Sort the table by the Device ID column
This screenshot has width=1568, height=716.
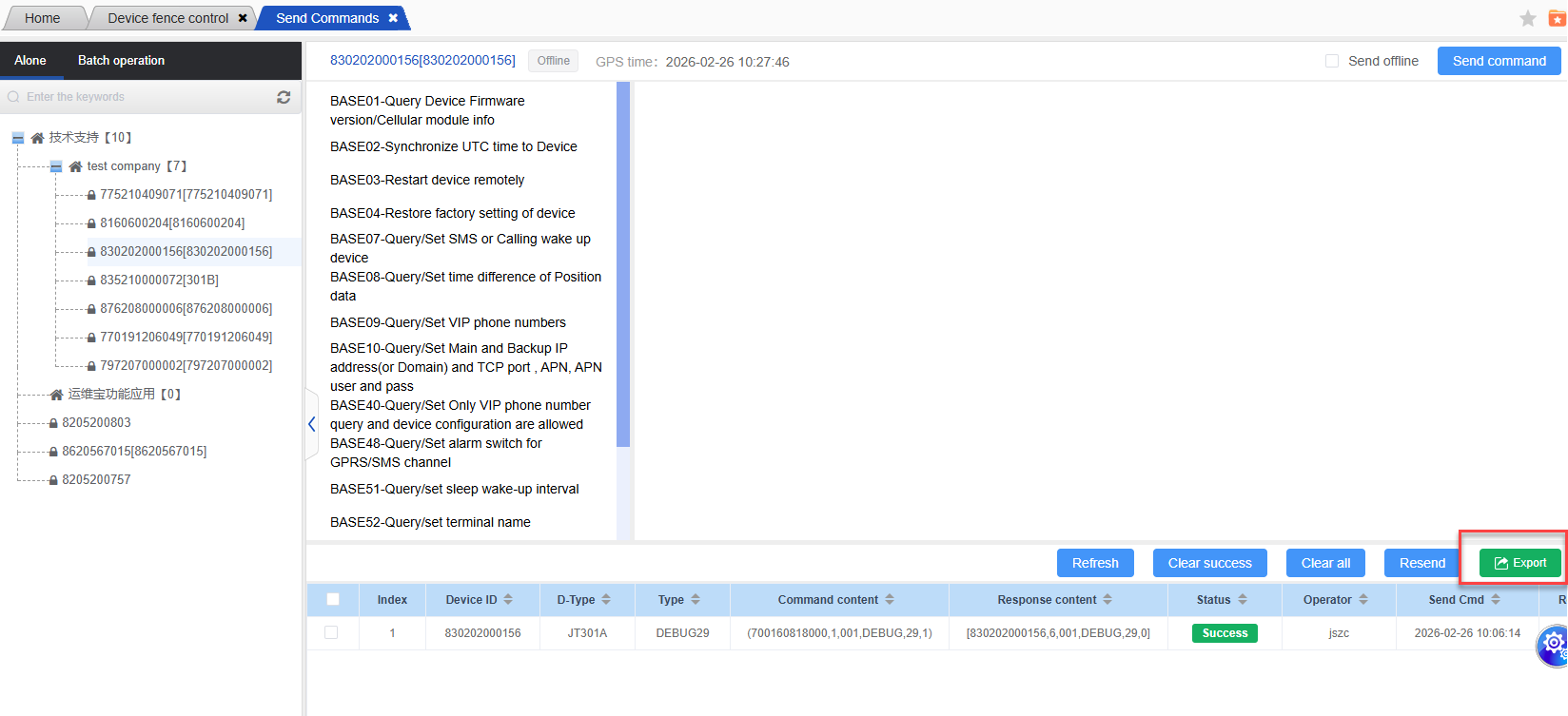click(x=508, y=600)
